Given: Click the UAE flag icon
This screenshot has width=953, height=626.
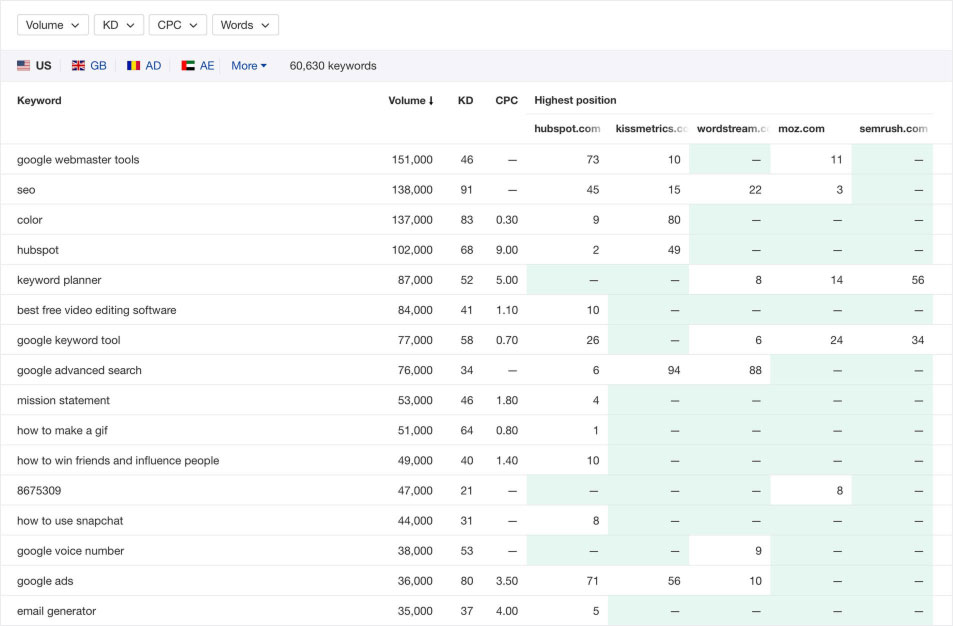Looking at the screenshot, I should [x=188, y=66].
